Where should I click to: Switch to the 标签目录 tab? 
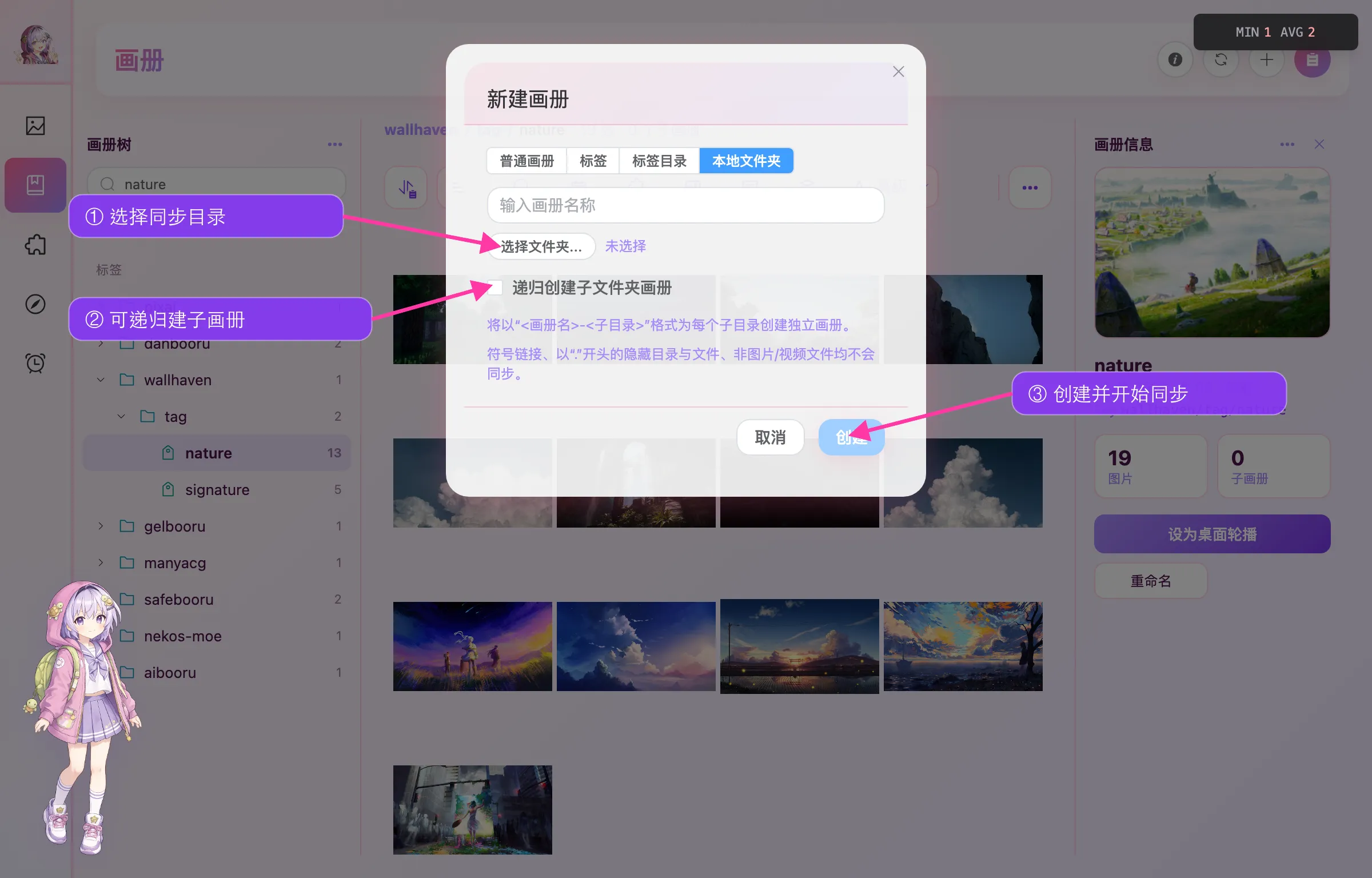(659, 161)
